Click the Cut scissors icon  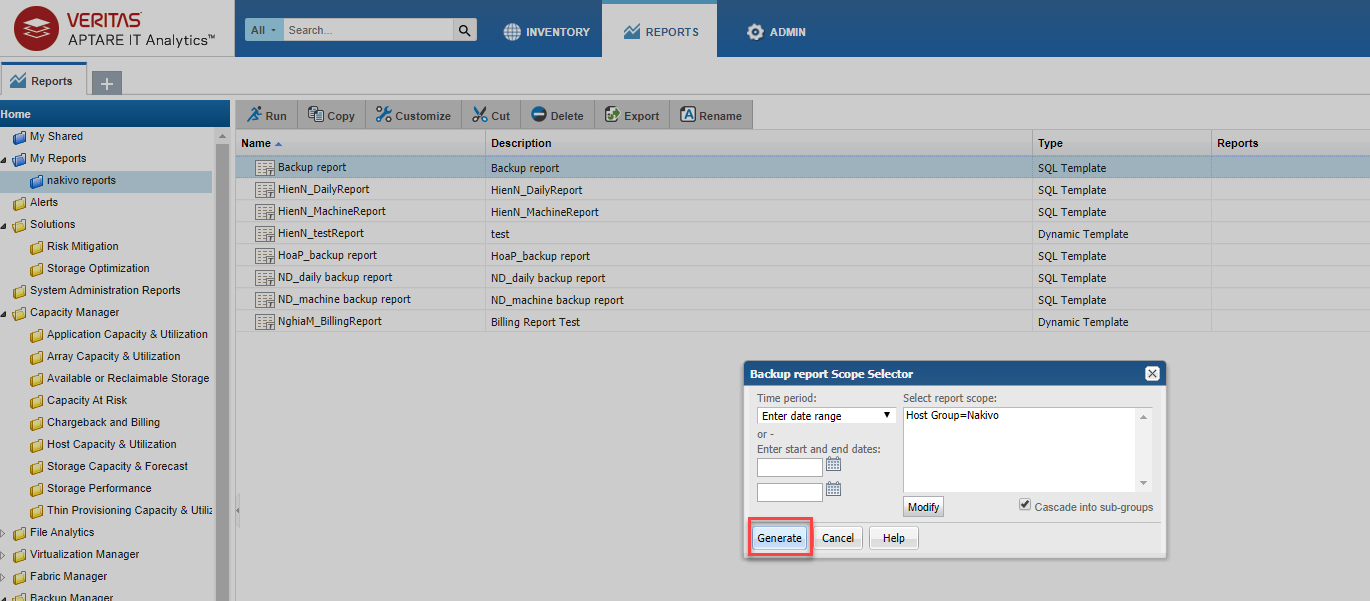click(x=479, y=115)
